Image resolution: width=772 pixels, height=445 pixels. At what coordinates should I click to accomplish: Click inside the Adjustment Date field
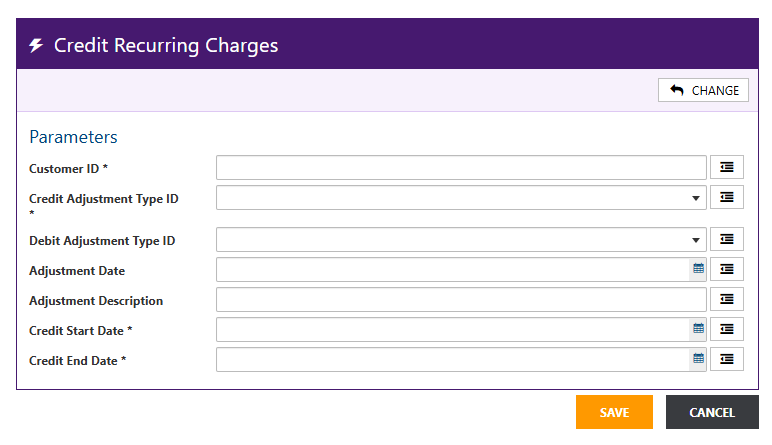point(452,270)
